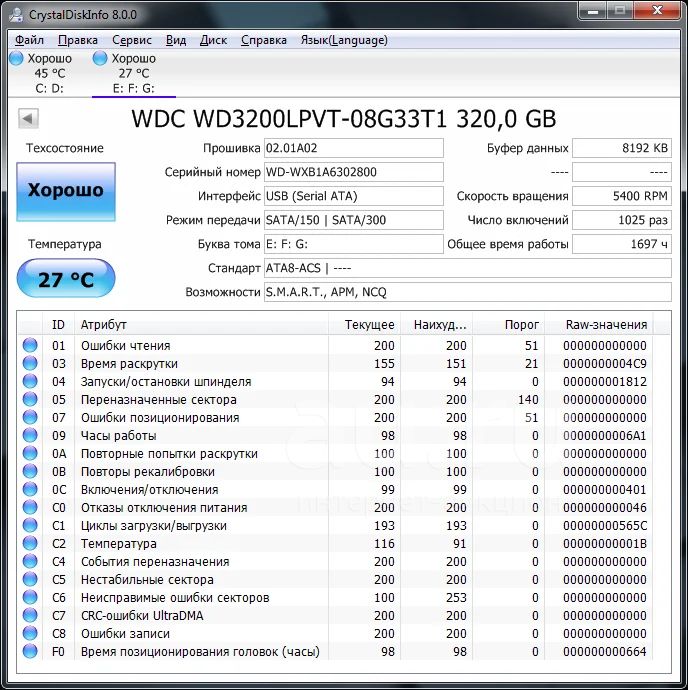
Task: Click the power-on hours value 1697 ч
Action: coord(622,244)
